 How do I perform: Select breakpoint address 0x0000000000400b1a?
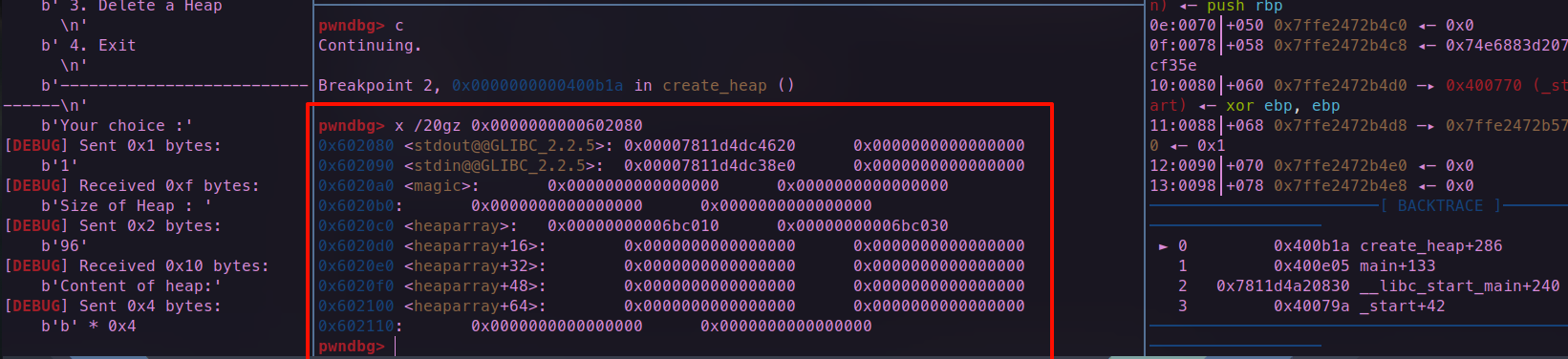pyautogui.click(x=538, y=85)
